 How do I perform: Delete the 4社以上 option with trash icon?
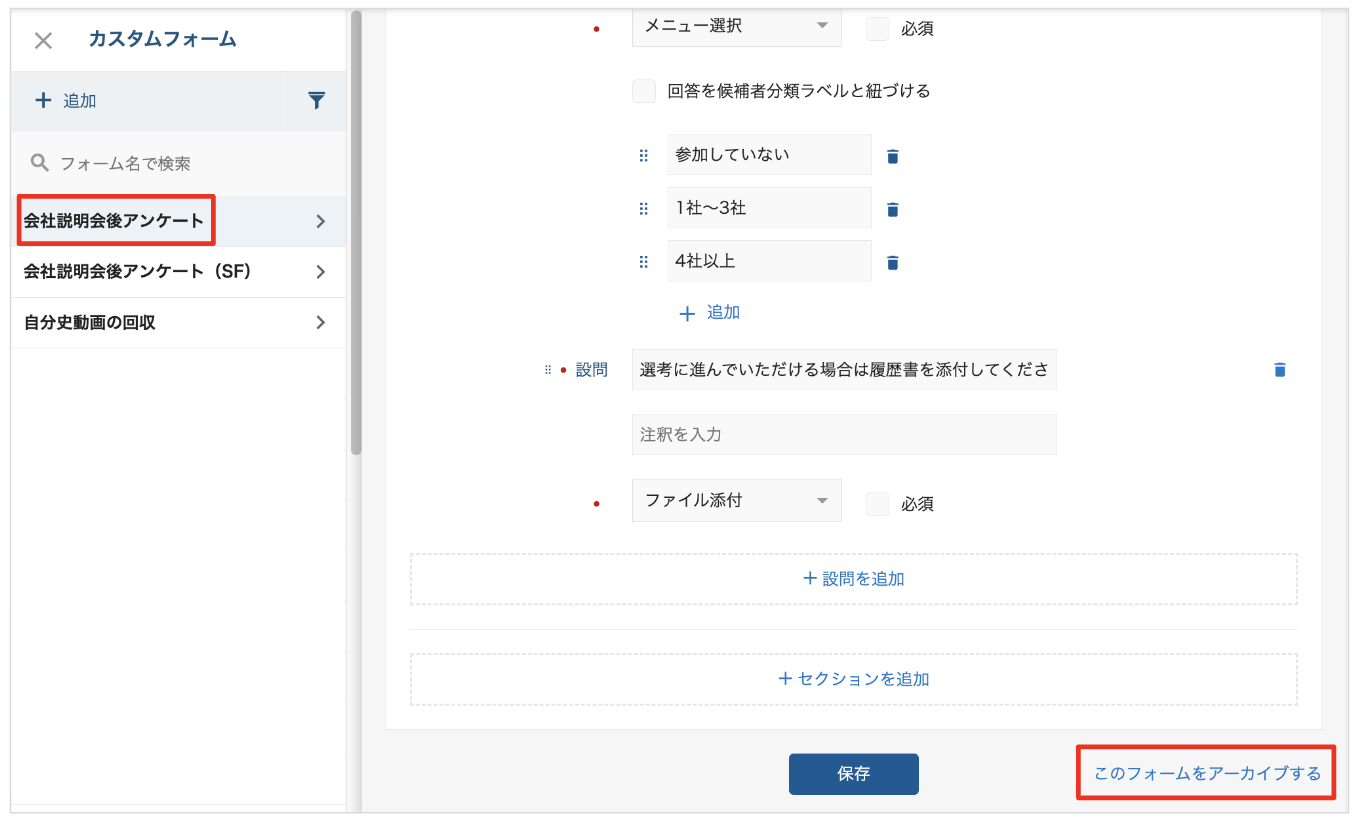[x=893, y=262]
